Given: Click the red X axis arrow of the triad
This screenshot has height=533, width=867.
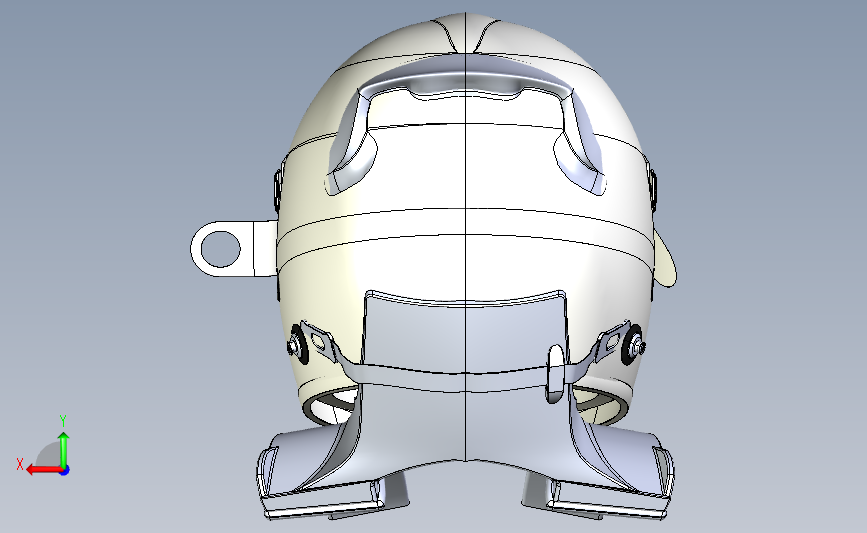Looking at the screenshot, I should (x=44, y=470).
